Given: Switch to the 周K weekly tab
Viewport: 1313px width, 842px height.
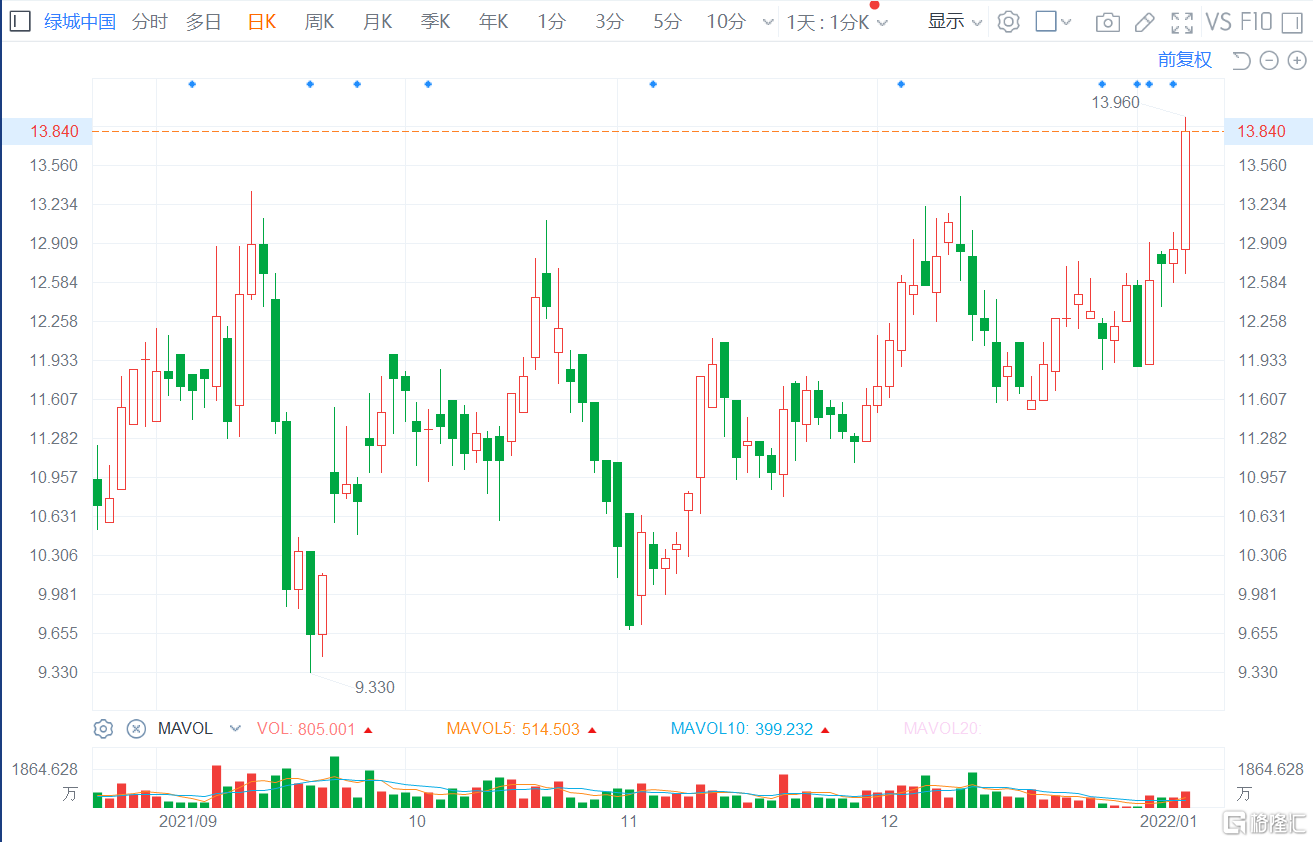Looking at the screenshot, I should [x=319, y=21].
